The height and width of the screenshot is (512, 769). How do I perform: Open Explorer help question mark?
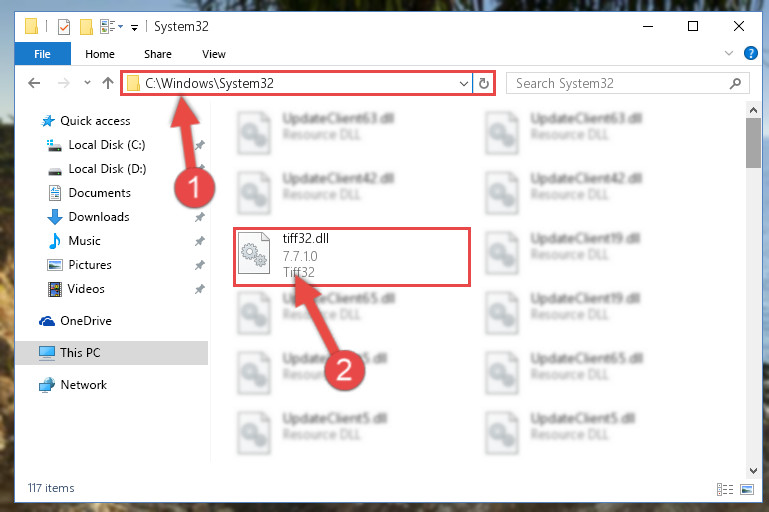point(750,53)
